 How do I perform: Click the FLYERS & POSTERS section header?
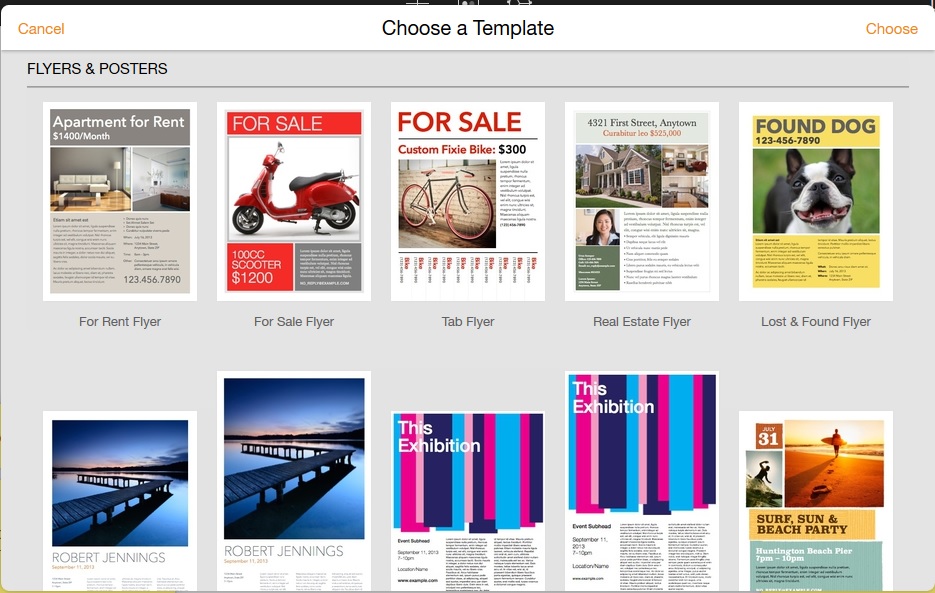[97, 69]
